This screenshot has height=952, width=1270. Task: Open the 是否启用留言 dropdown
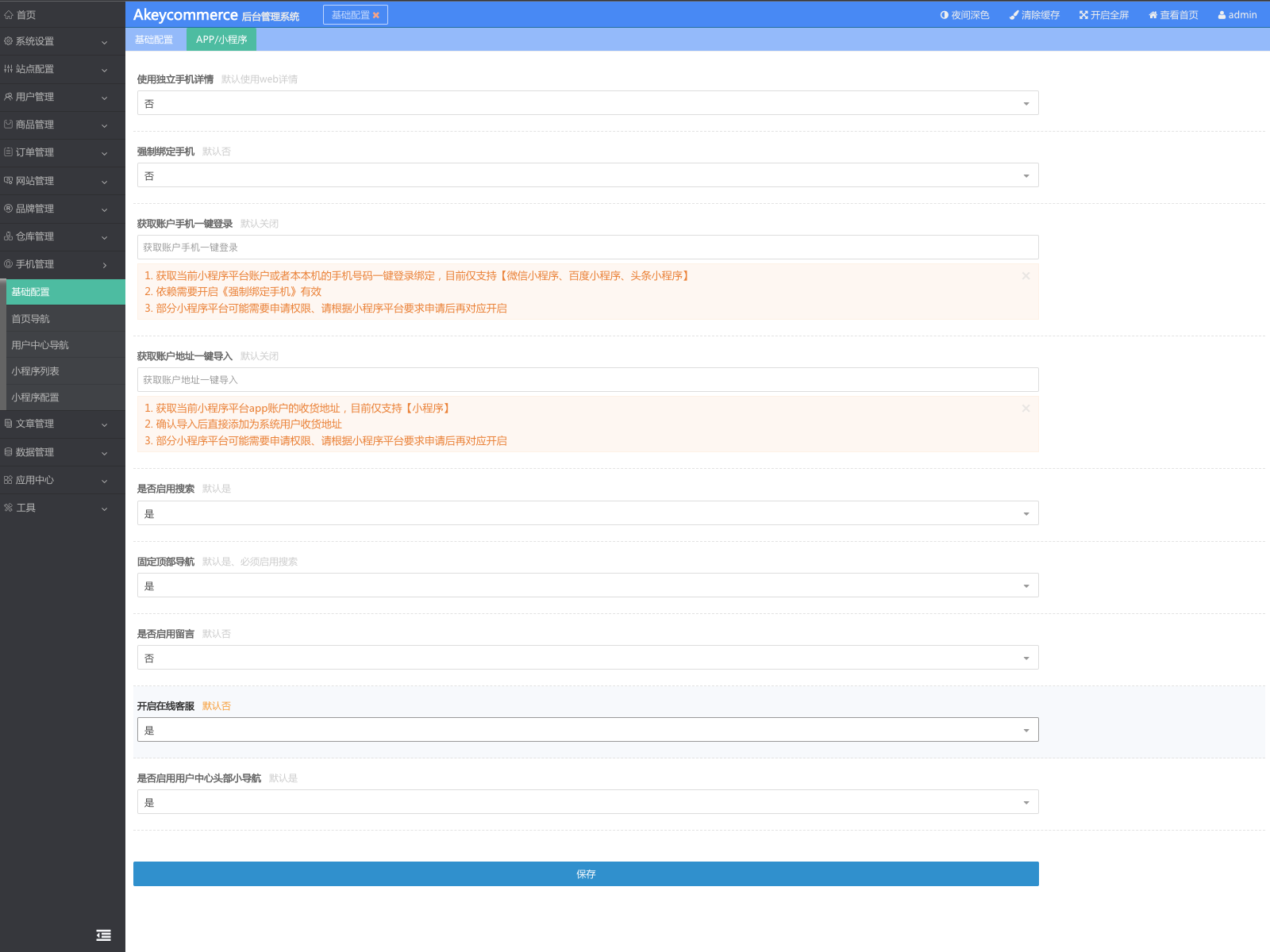(587, 658)
